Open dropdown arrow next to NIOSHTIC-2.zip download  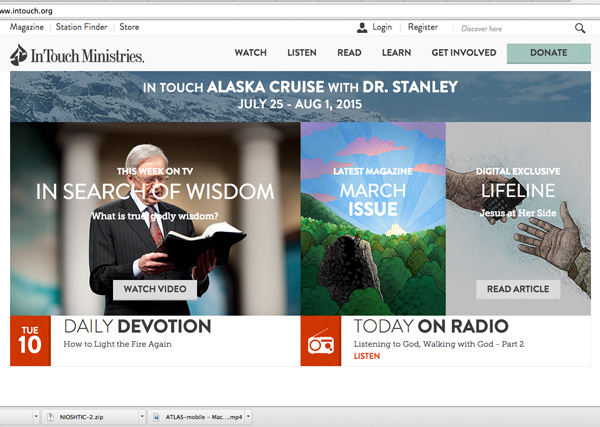(142, 416)
